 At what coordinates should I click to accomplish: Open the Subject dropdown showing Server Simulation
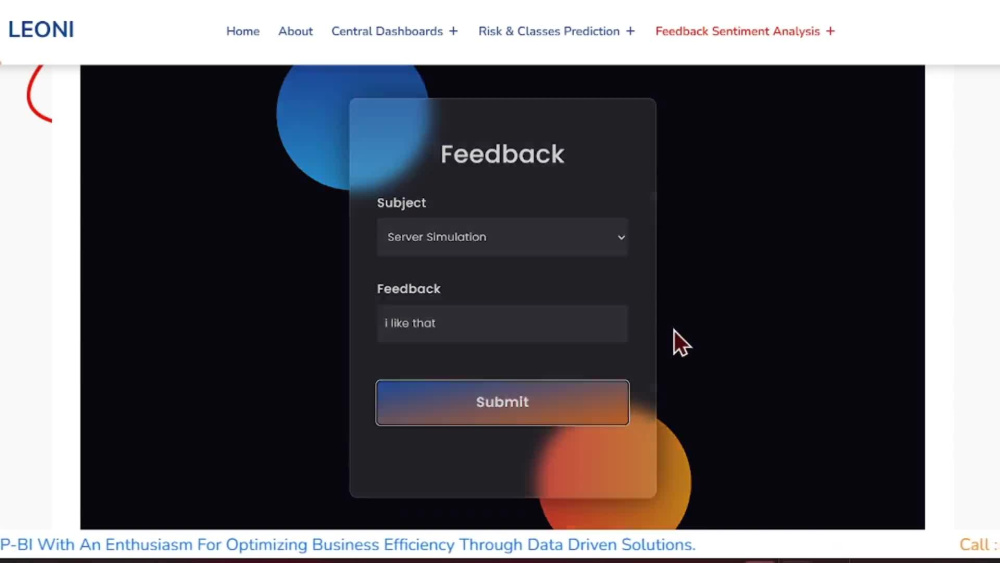[503, 237]
